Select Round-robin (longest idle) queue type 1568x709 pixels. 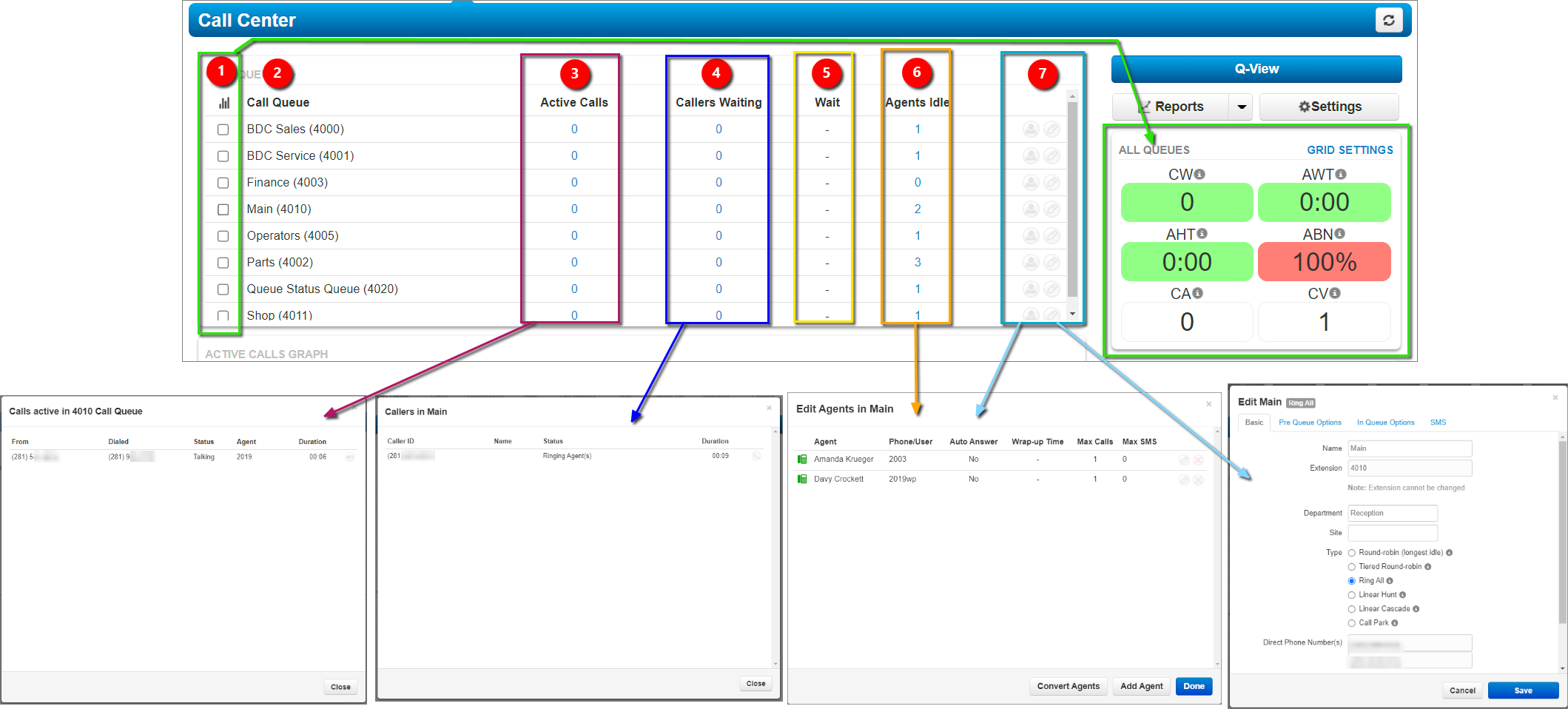coord(1352,553)
